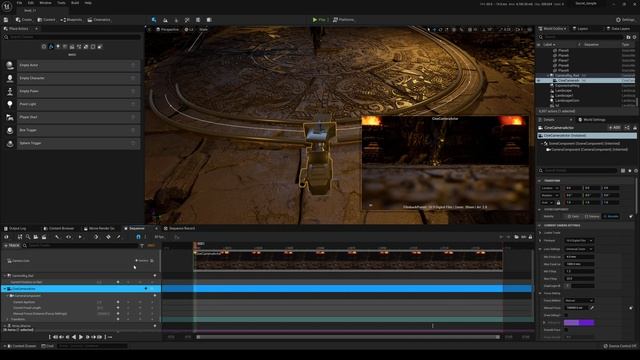Click the Sequencer find/search magnifier icon
The height and width of the screenshot is (360, 640).
[28, 237]
